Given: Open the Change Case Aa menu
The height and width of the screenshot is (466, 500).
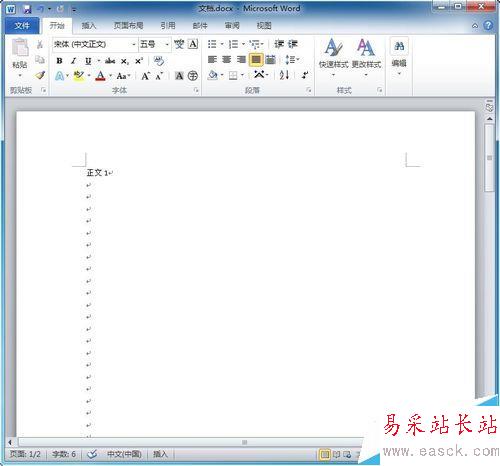Looking at the screenshot, I should (x=123, y=76).
